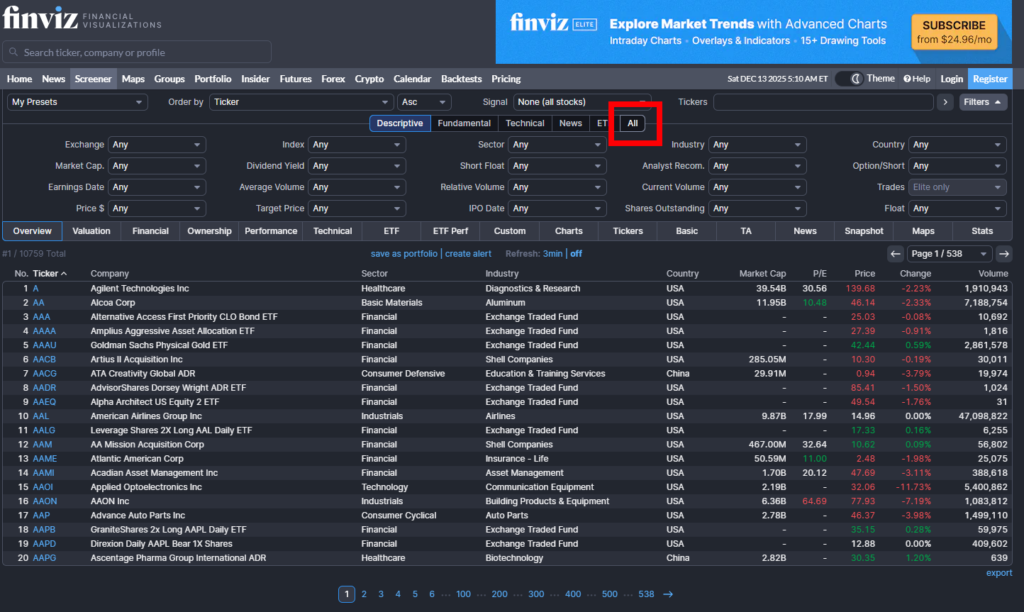Open the Maps menu item
The height and width of the screenshot is (612, 1024).
pyautogui.click(x=133, y=78)
